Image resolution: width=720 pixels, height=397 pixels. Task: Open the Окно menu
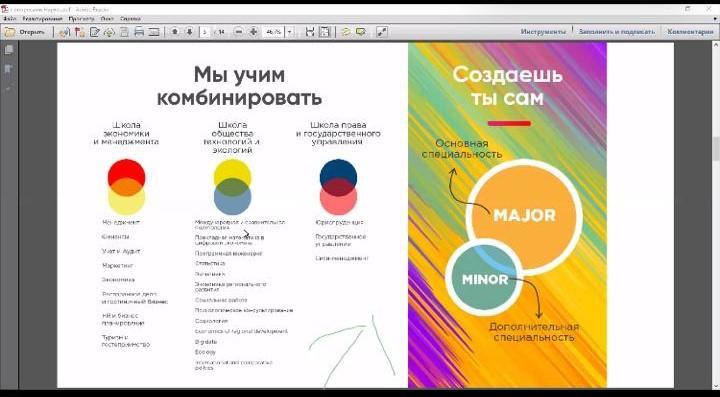click(x=107, y=19)
